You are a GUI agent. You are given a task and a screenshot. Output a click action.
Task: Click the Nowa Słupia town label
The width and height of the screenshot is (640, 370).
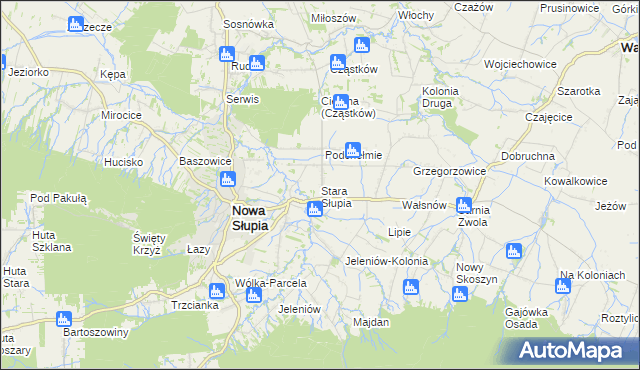pos(250,218)
